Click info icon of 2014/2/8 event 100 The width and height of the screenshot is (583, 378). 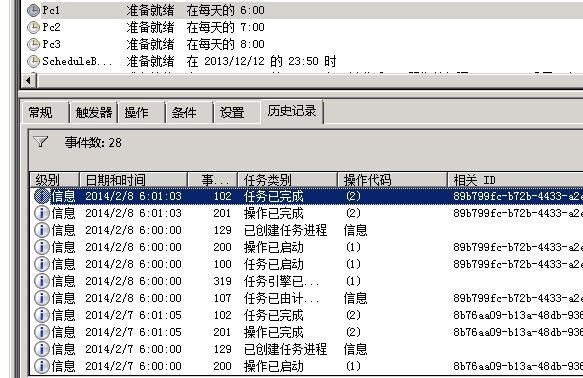(41, 264)
